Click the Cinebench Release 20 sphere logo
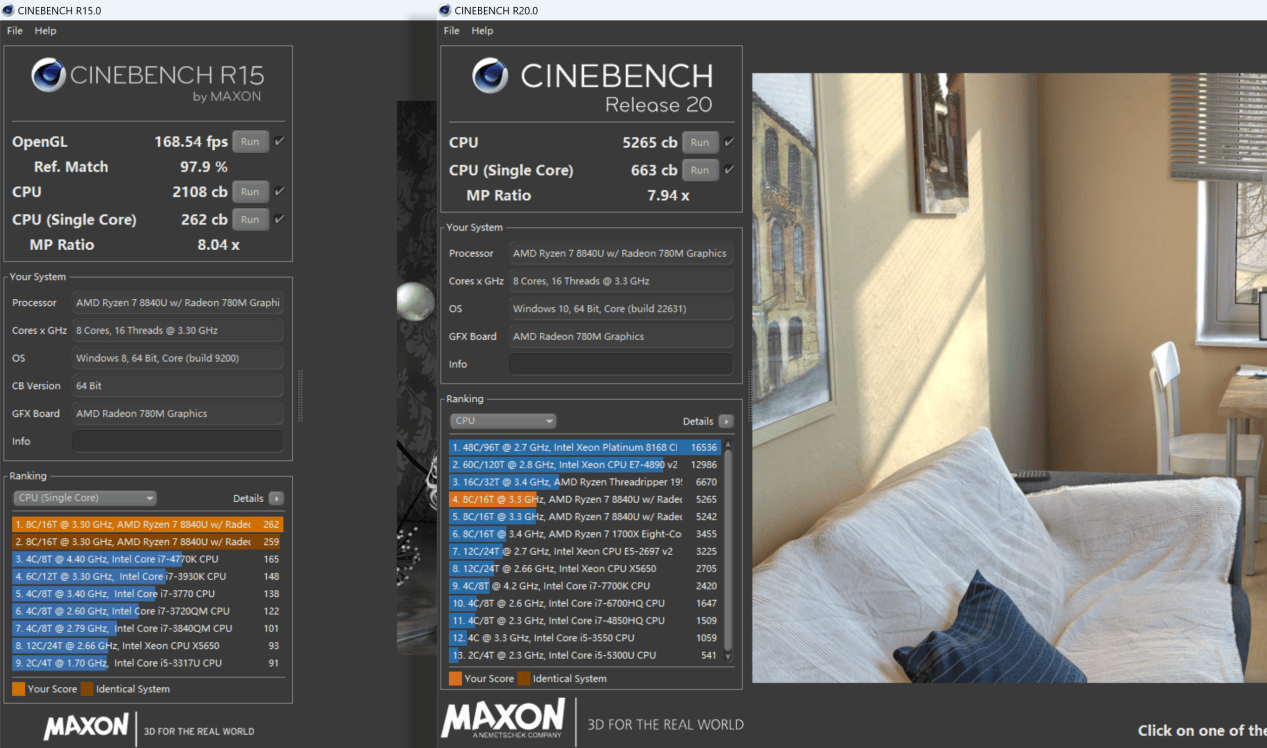The image size is (1267, 748). [x=490, y=75]
